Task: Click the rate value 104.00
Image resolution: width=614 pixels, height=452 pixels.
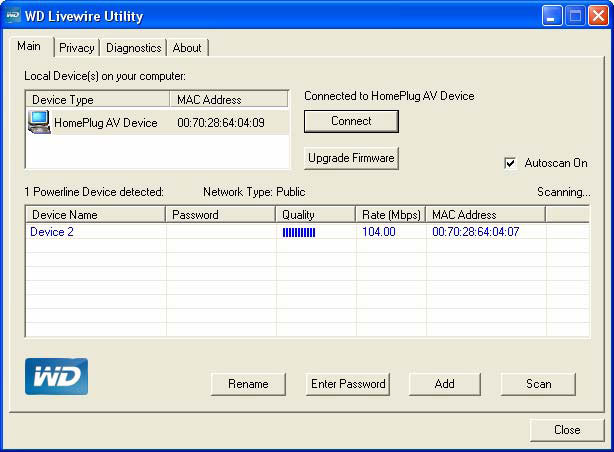Action: [379, 232]
